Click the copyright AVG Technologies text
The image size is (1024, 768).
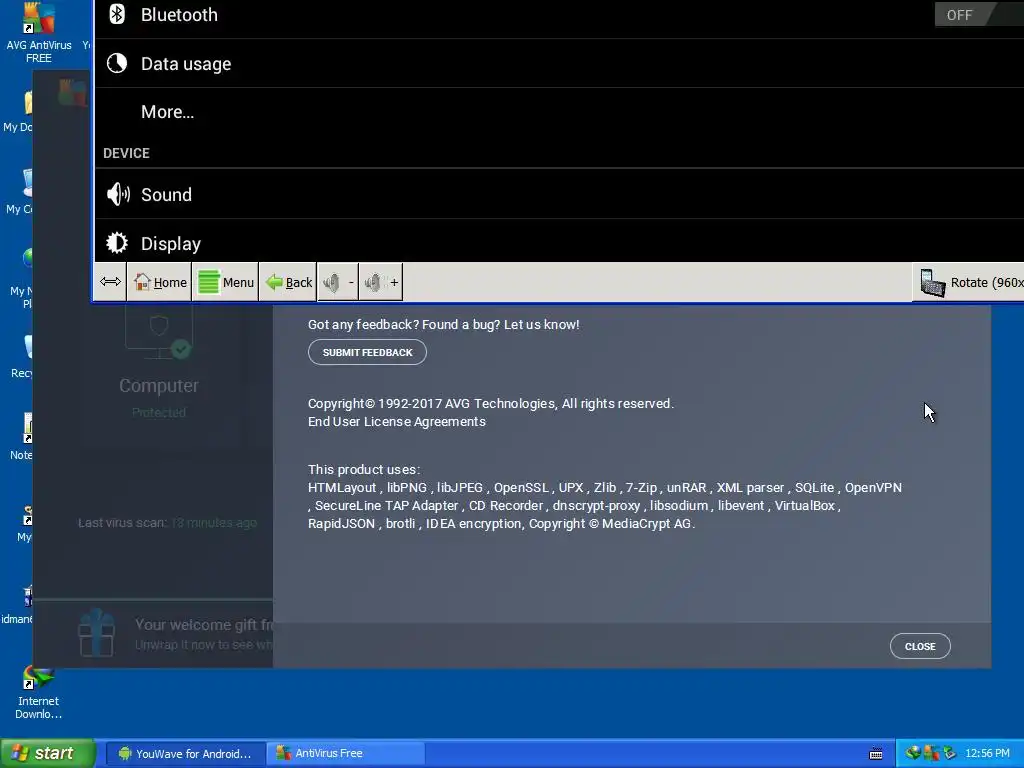pyautogui.click(x=490, y=404)
